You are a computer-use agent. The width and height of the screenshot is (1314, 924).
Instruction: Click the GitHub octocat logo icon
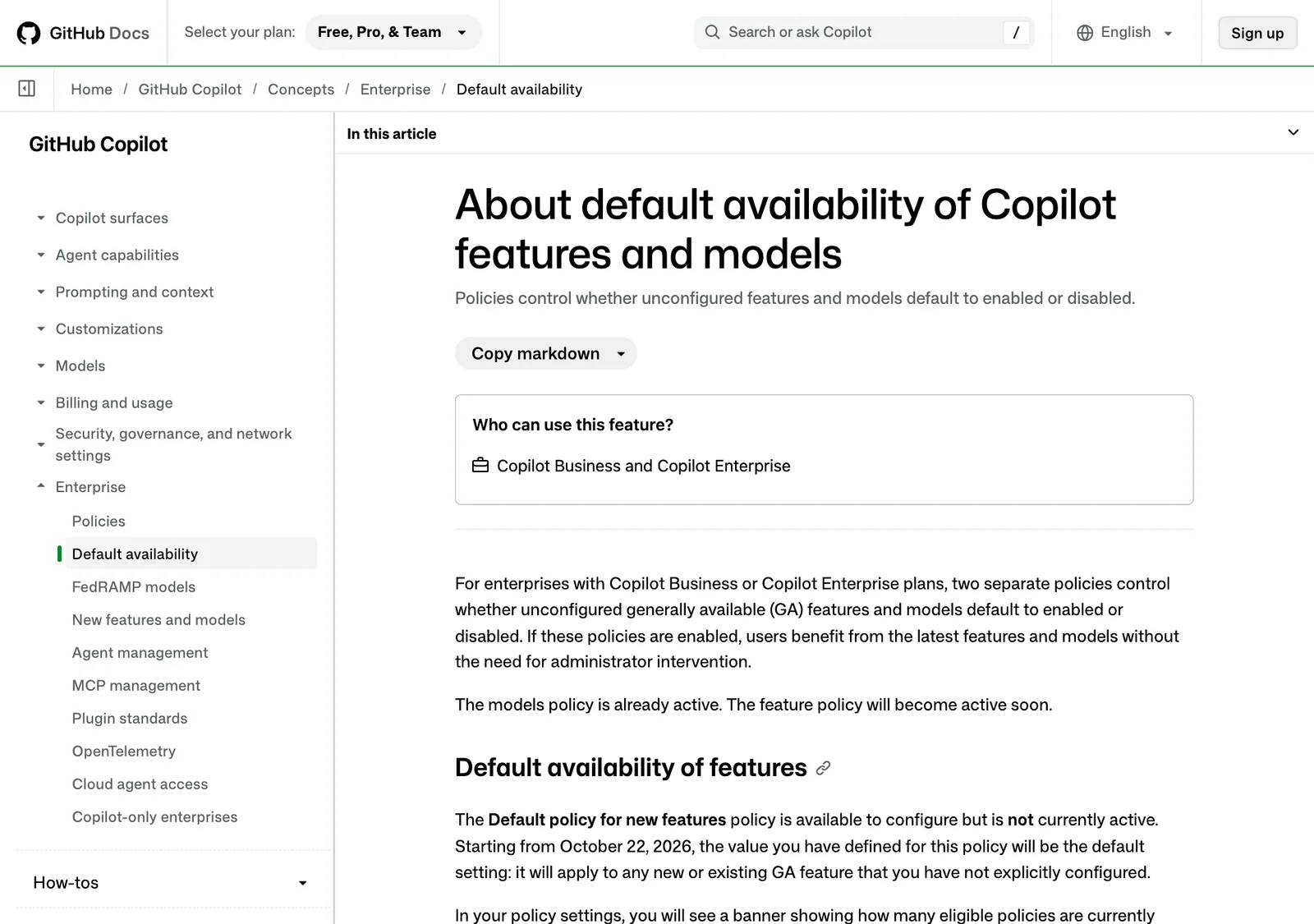pyautogui.click(x=29, y=33)
